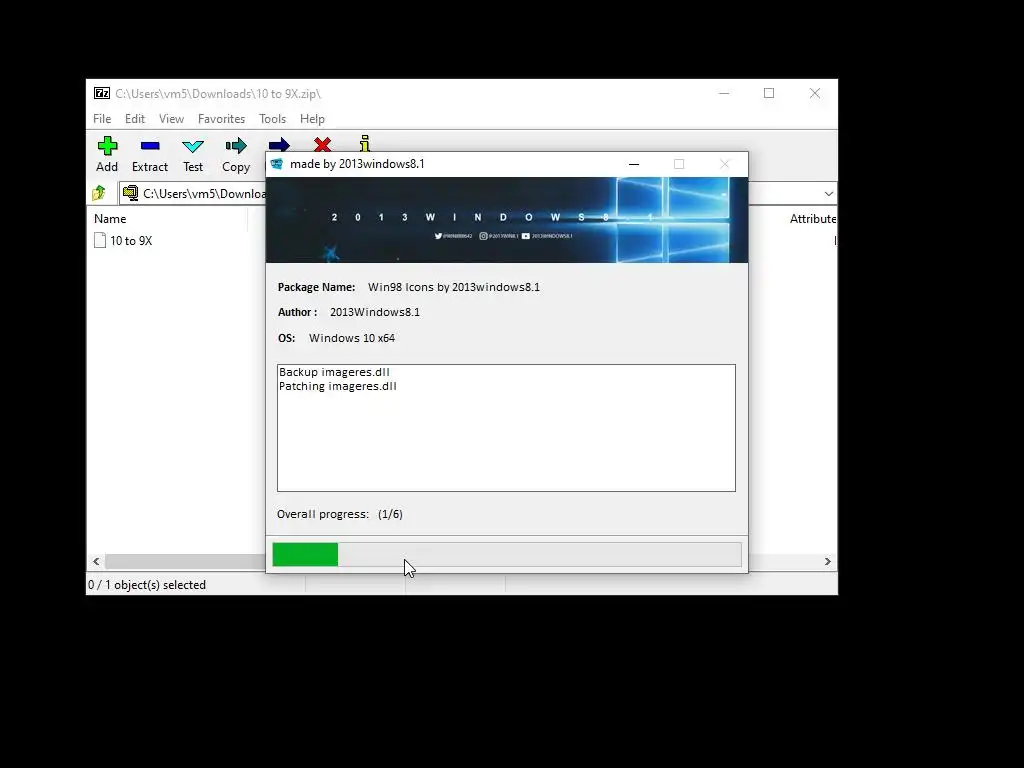
Task: Open the View menu
Action: [171, 119]
